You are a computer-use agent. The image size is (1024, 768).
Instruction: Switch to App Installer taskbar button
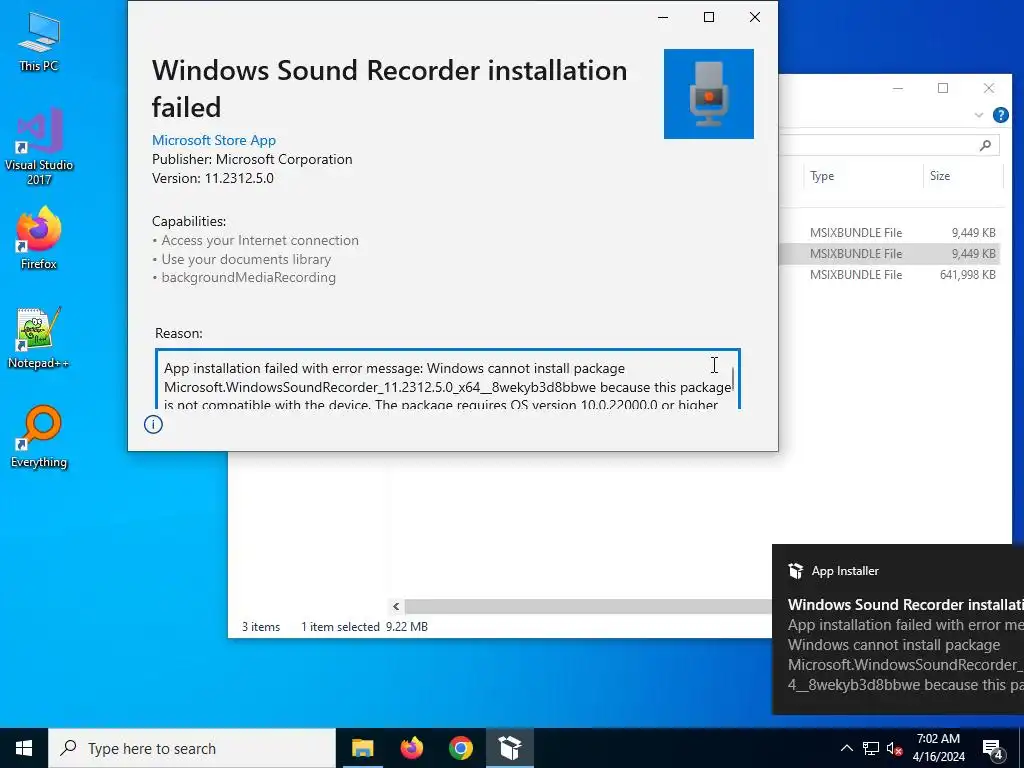[509, 748]
